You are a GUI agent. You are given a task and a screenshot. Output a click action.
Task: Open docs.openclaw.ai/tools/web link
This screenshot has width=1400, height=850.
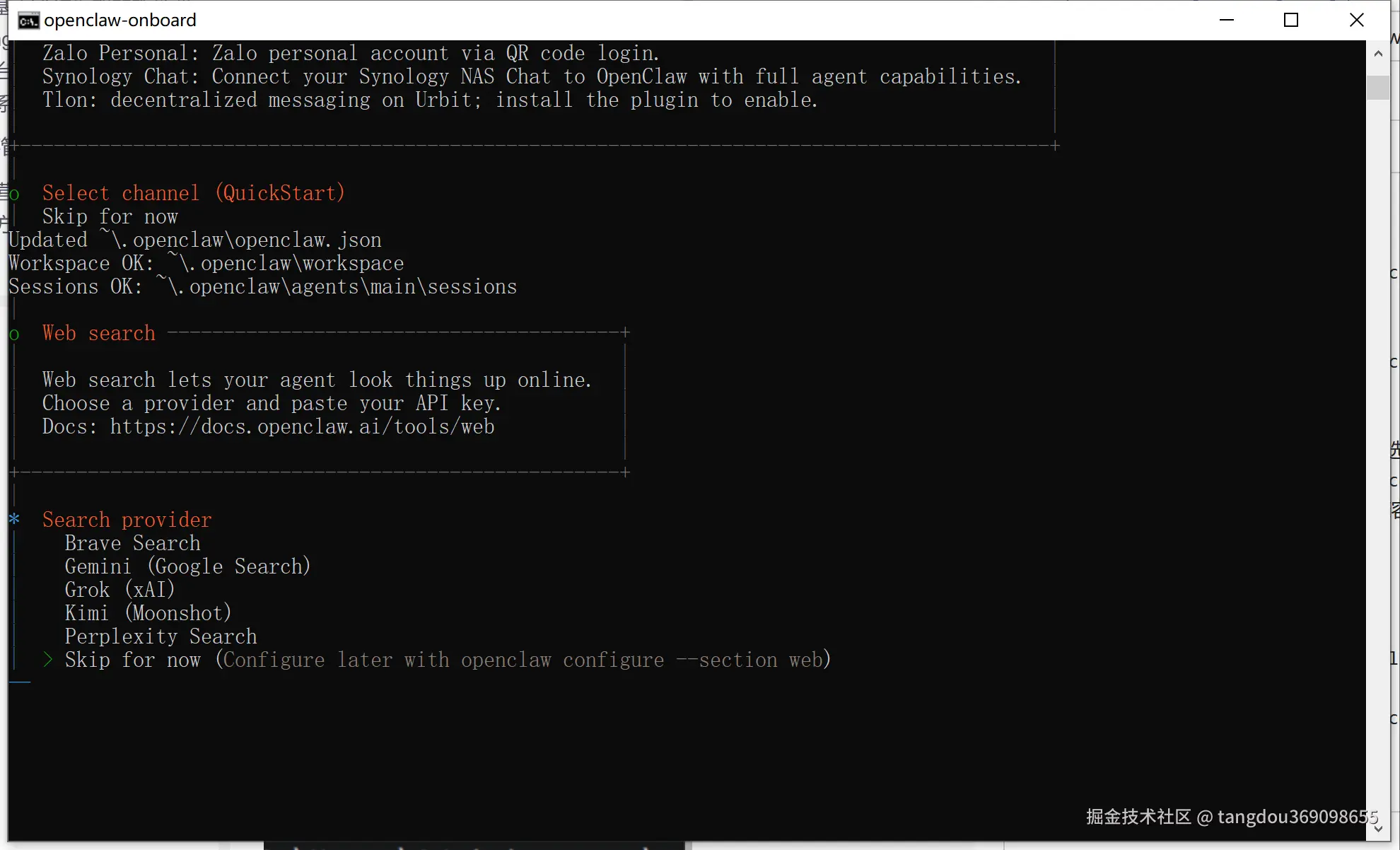(x=302, y=427)
